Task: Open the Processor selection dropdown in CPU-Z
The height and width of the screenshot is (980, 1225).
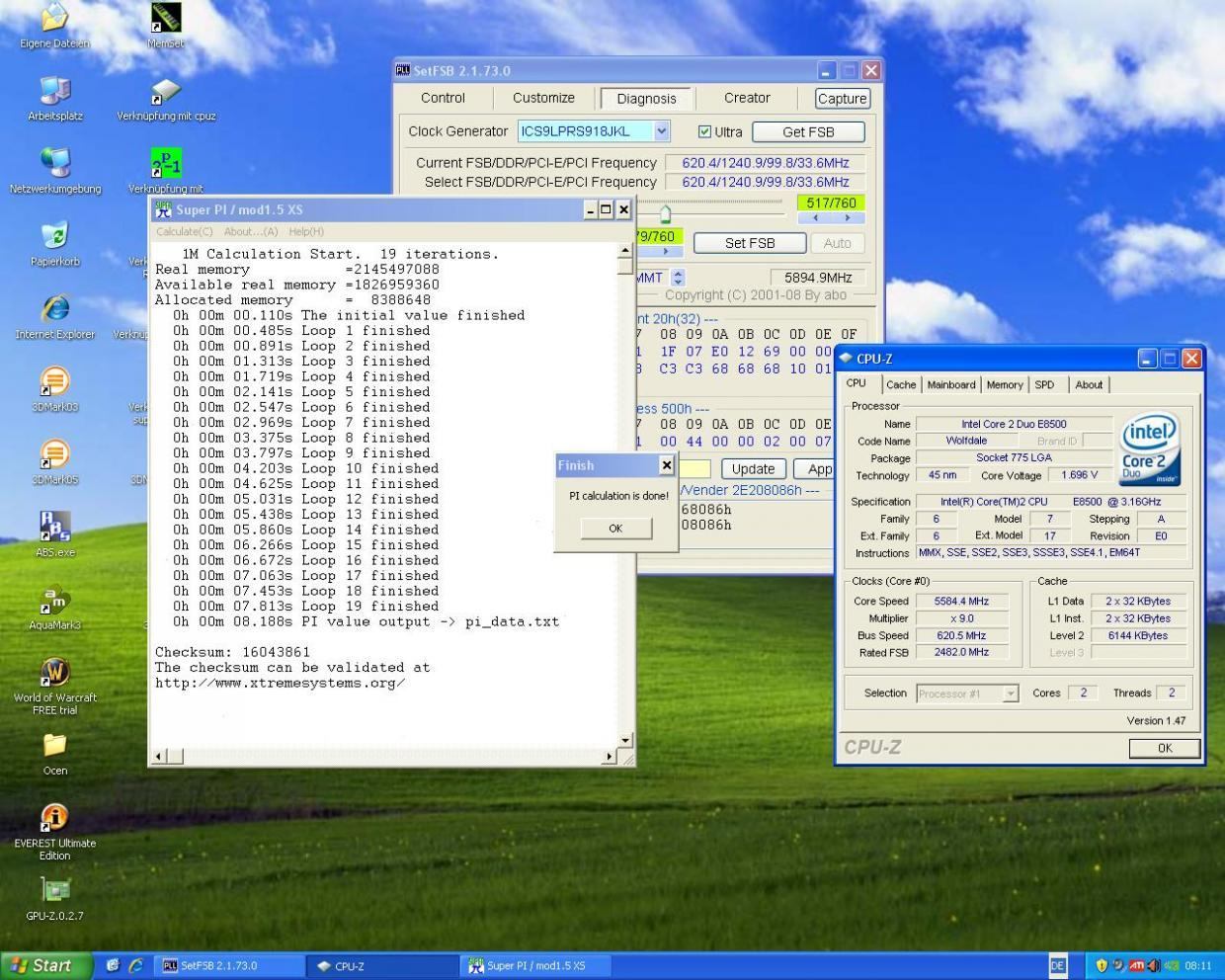Action: [x=1010, y=694]
